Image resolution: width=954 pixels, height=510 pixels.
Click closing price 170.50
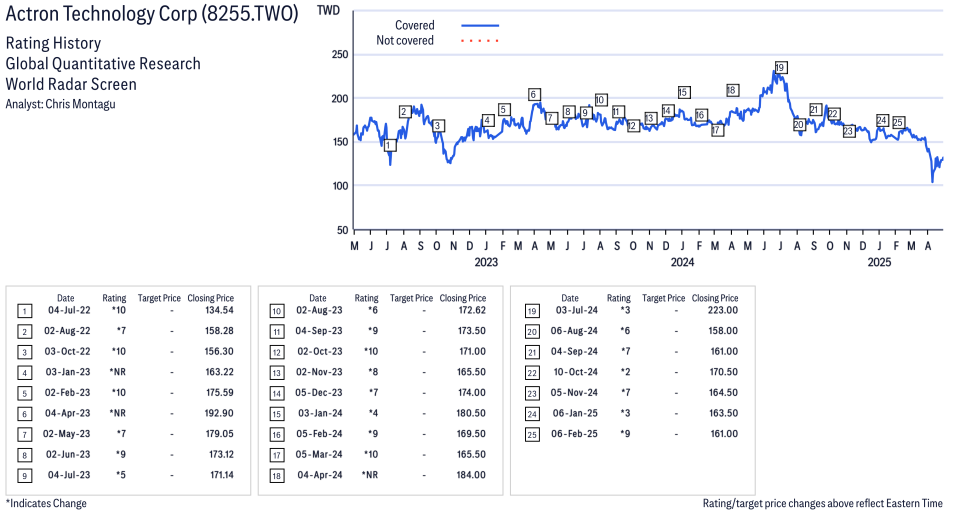coord(723,372)
